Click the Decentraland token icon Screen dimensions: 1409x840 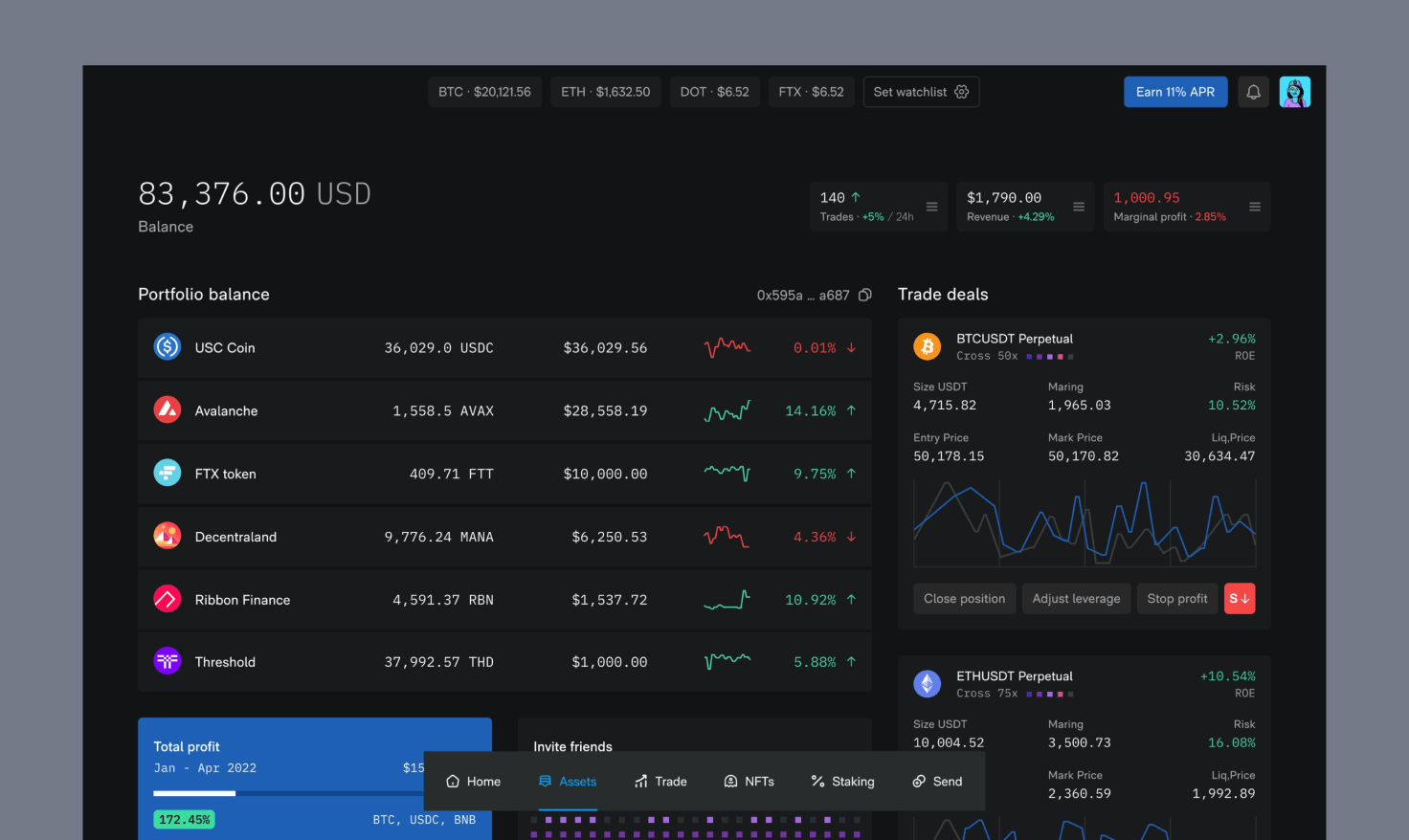click(x=168, y=536)
